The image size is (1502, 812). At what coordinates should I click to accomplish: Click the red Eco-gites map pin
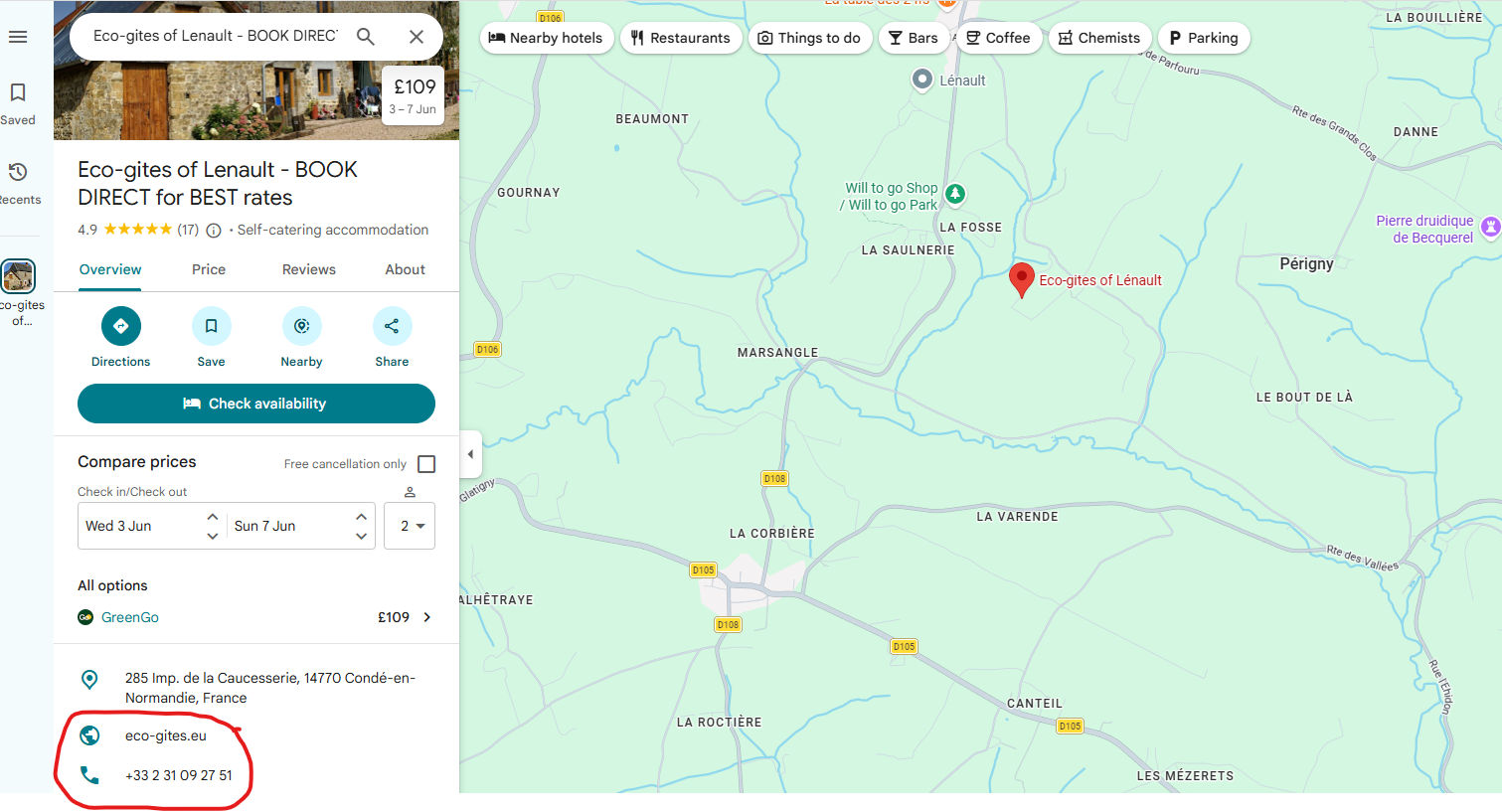[1022, 280]
